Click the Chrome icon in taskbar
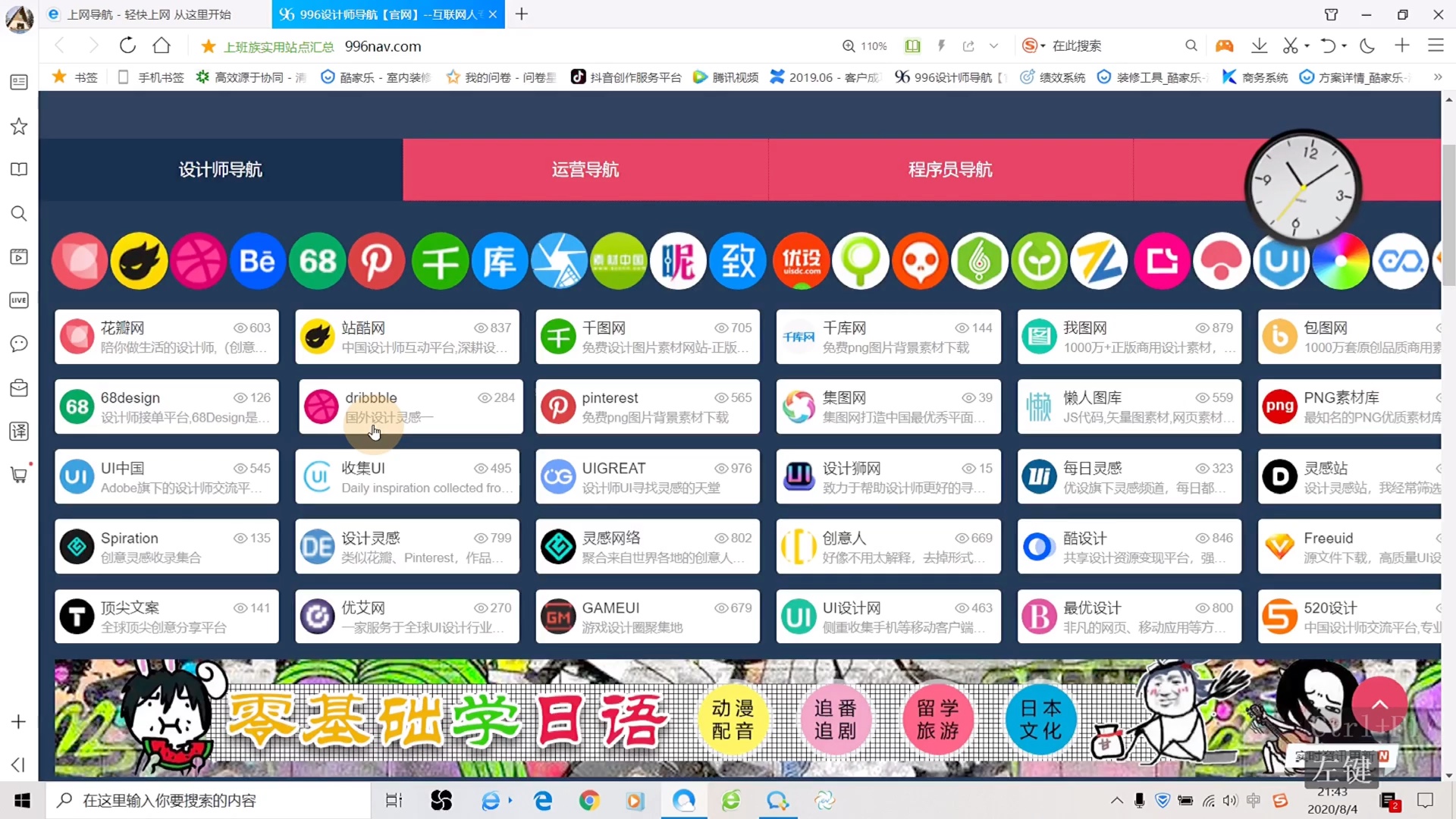The image size is (1456, 819). coord(589,800)
